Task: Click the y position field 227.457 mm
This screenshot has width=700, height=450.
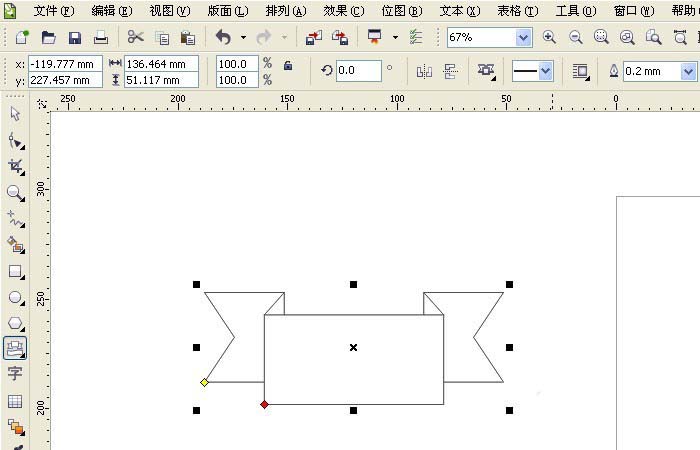Action: pyautogui.click(x=65, y=80)
